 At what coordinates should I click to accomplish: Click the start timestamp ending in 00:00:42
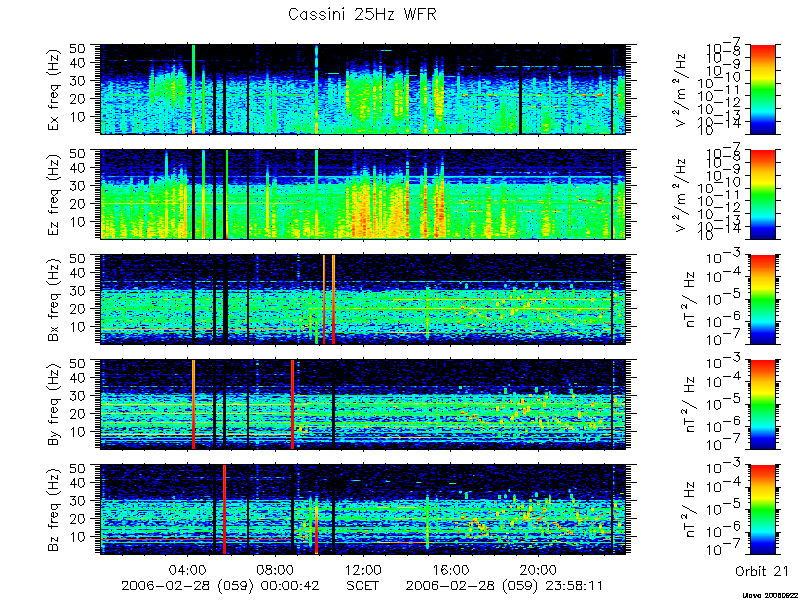coord(220,586)
